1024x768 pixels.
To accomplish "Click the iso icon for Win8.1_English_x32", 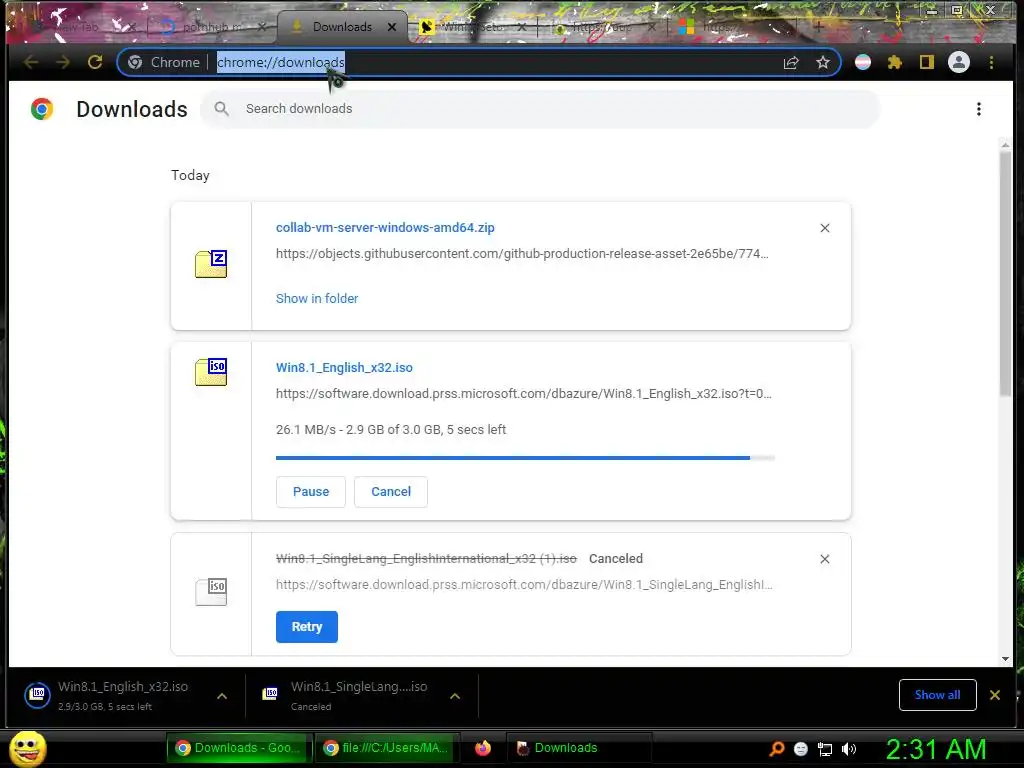I will [x=211, y=372].
